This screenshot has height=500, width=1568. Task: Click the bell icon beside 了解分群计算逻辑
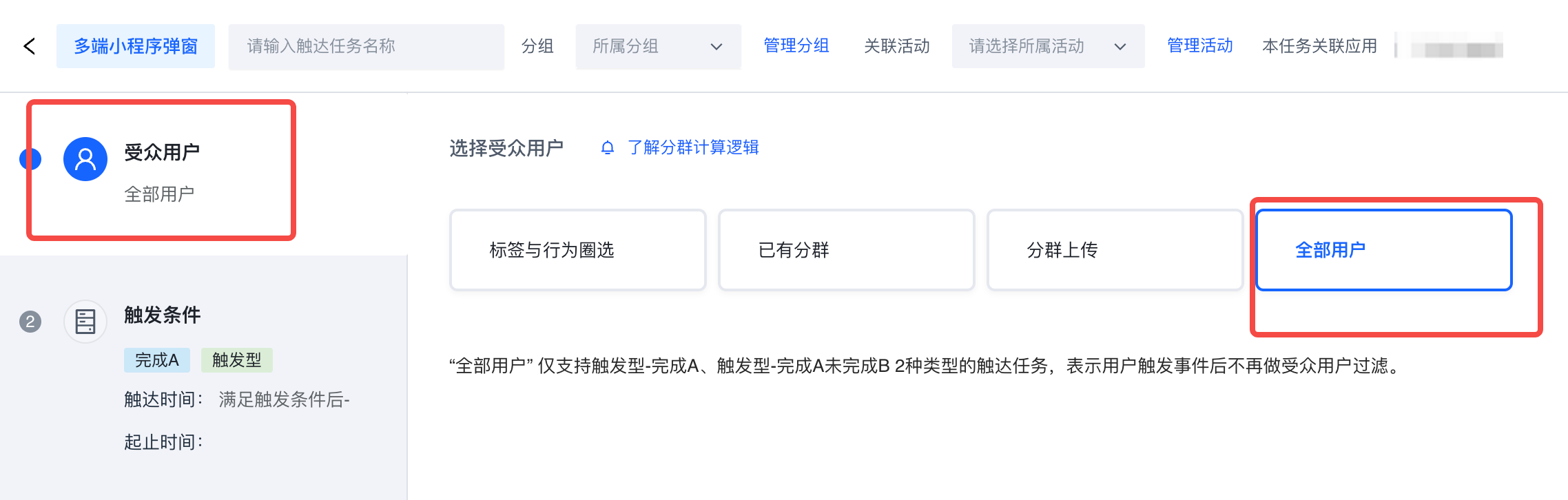click(607, 147)
